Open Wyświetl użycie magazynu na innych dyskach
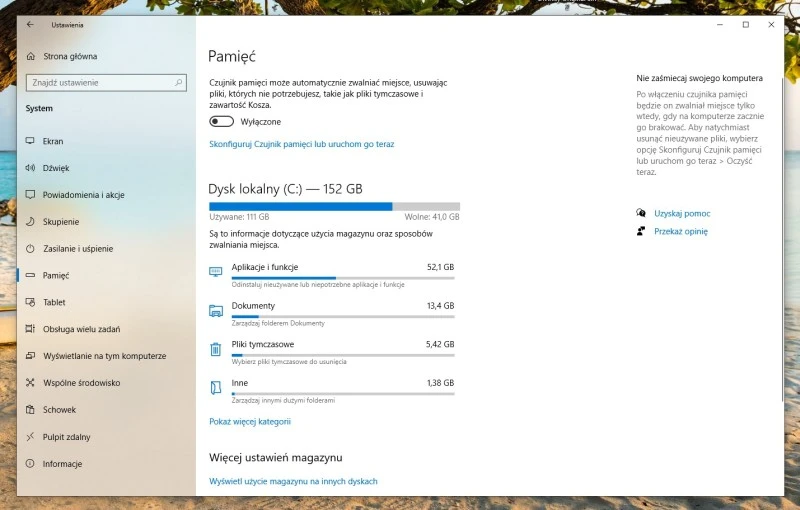 click(x=293, y=481)
